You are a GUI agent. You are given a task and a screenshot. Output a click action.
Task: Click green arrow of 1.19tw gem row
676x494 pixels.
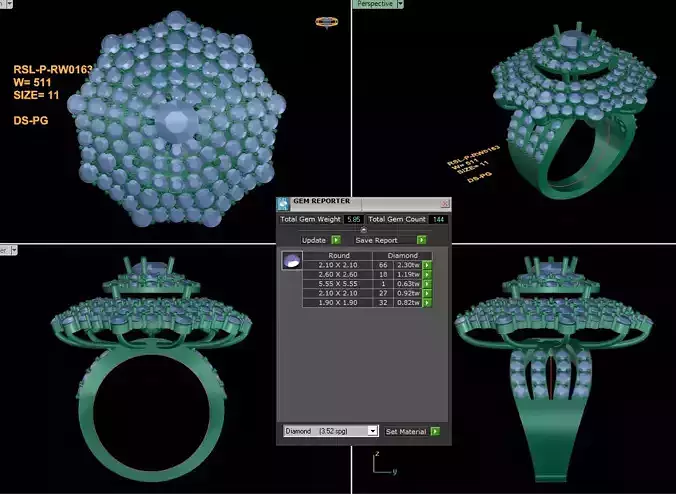coord(427,274)
